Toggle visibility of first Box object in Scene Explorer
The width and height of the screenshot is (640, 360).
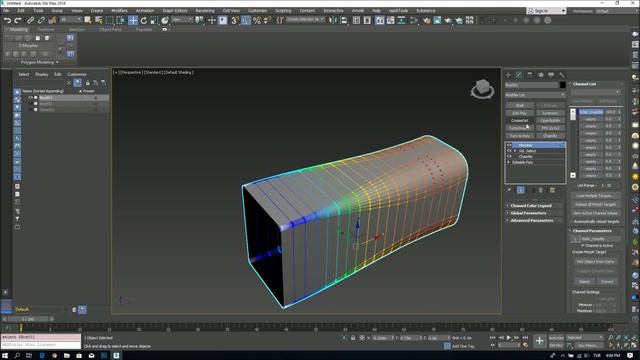31,98
